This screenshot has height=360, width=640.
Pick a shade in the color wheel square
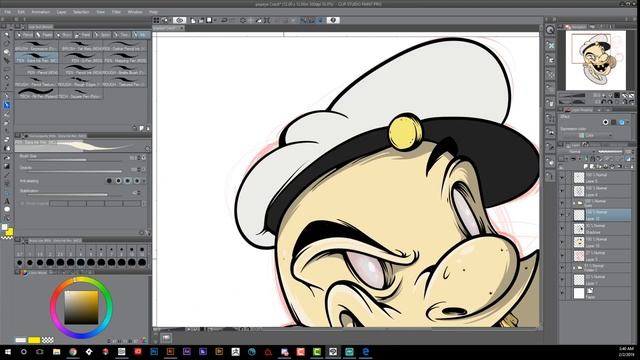pos(81,307)
